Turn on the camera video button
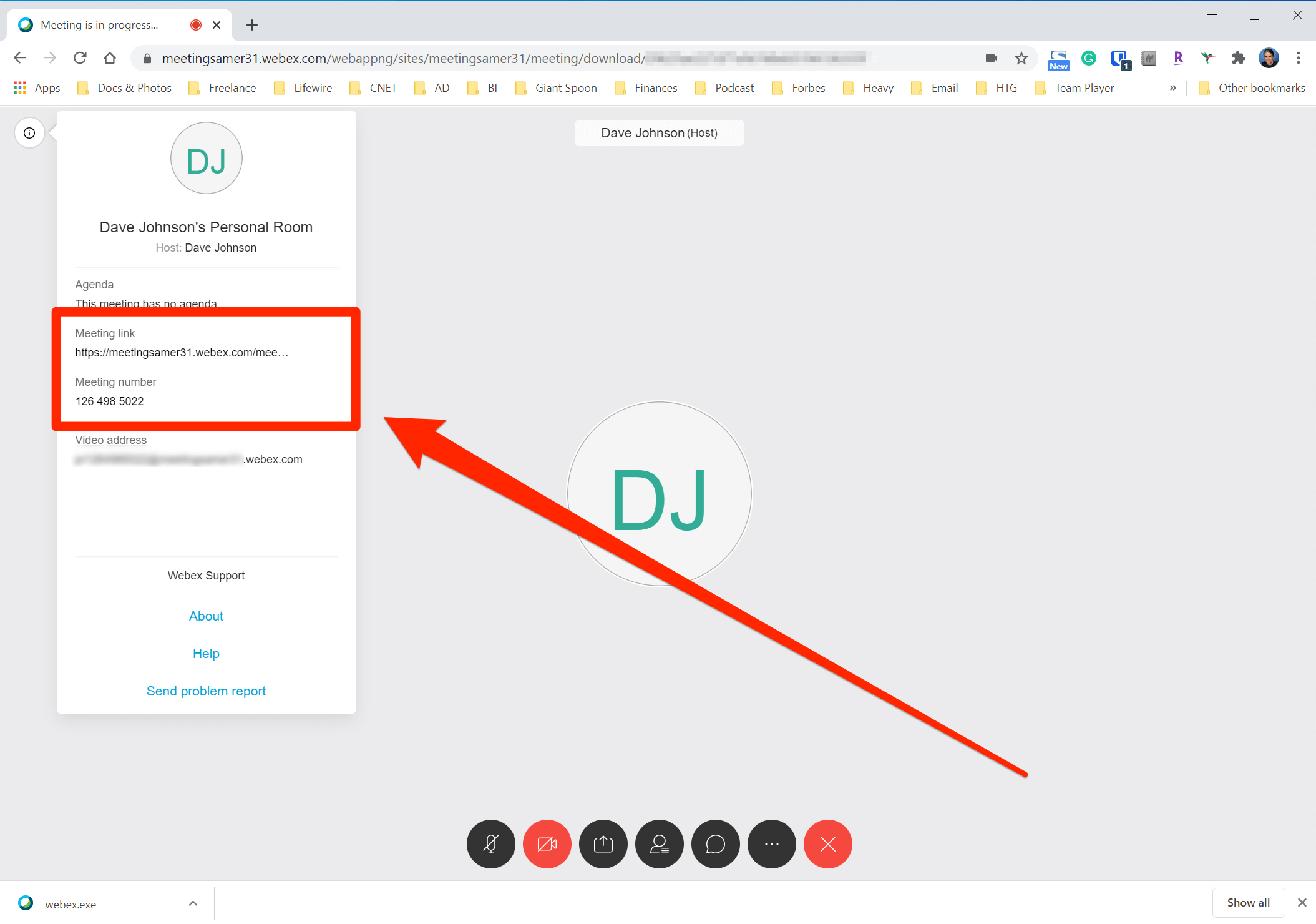This screenshot has width=1316, height=924. (x=547, y=844)
